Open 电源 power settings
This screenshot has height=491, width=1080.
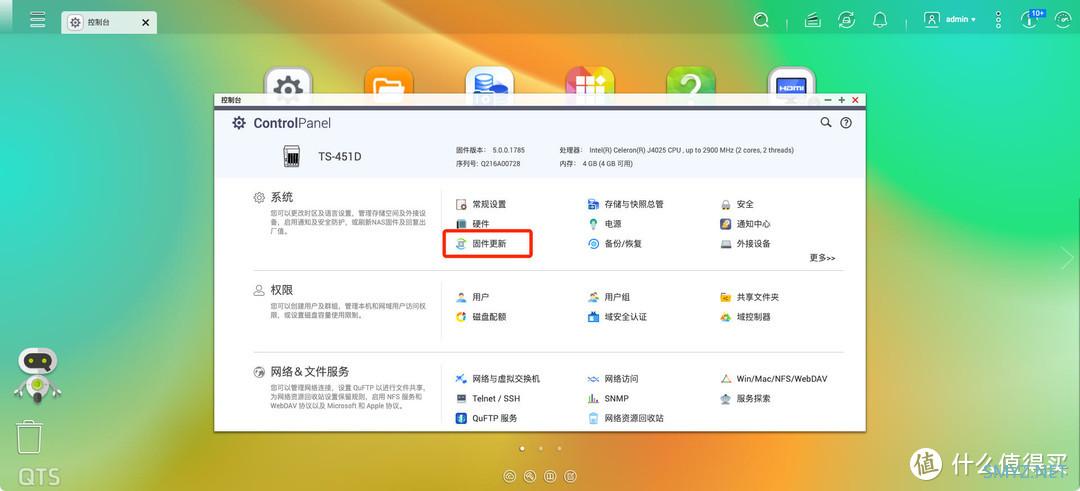pos(605,224)
